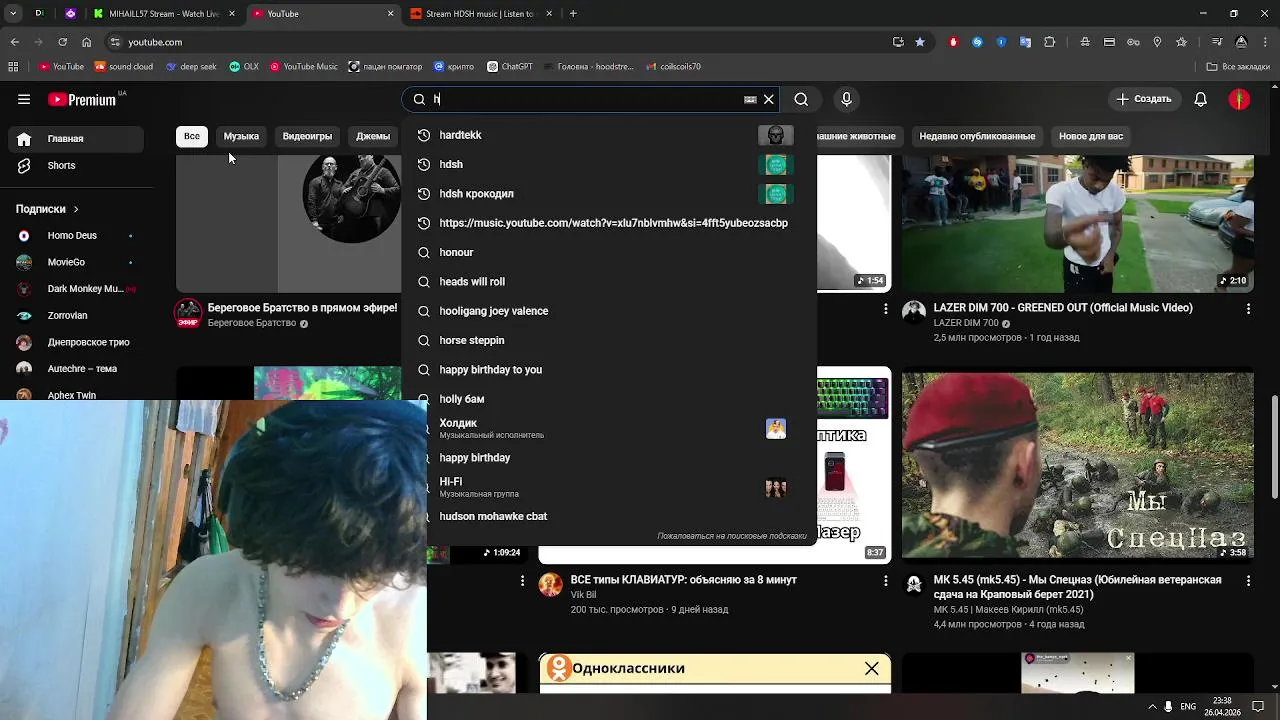
Task: Bookmark this page with the star
Action: [920, 42]
